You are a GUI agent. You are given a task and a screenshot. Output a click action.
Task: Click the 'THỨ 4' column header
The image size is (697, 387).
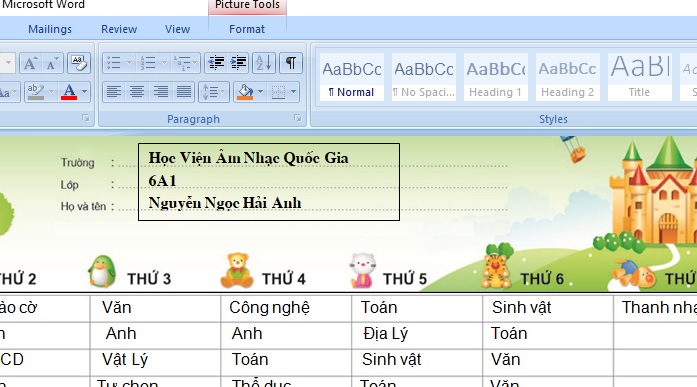284,279
